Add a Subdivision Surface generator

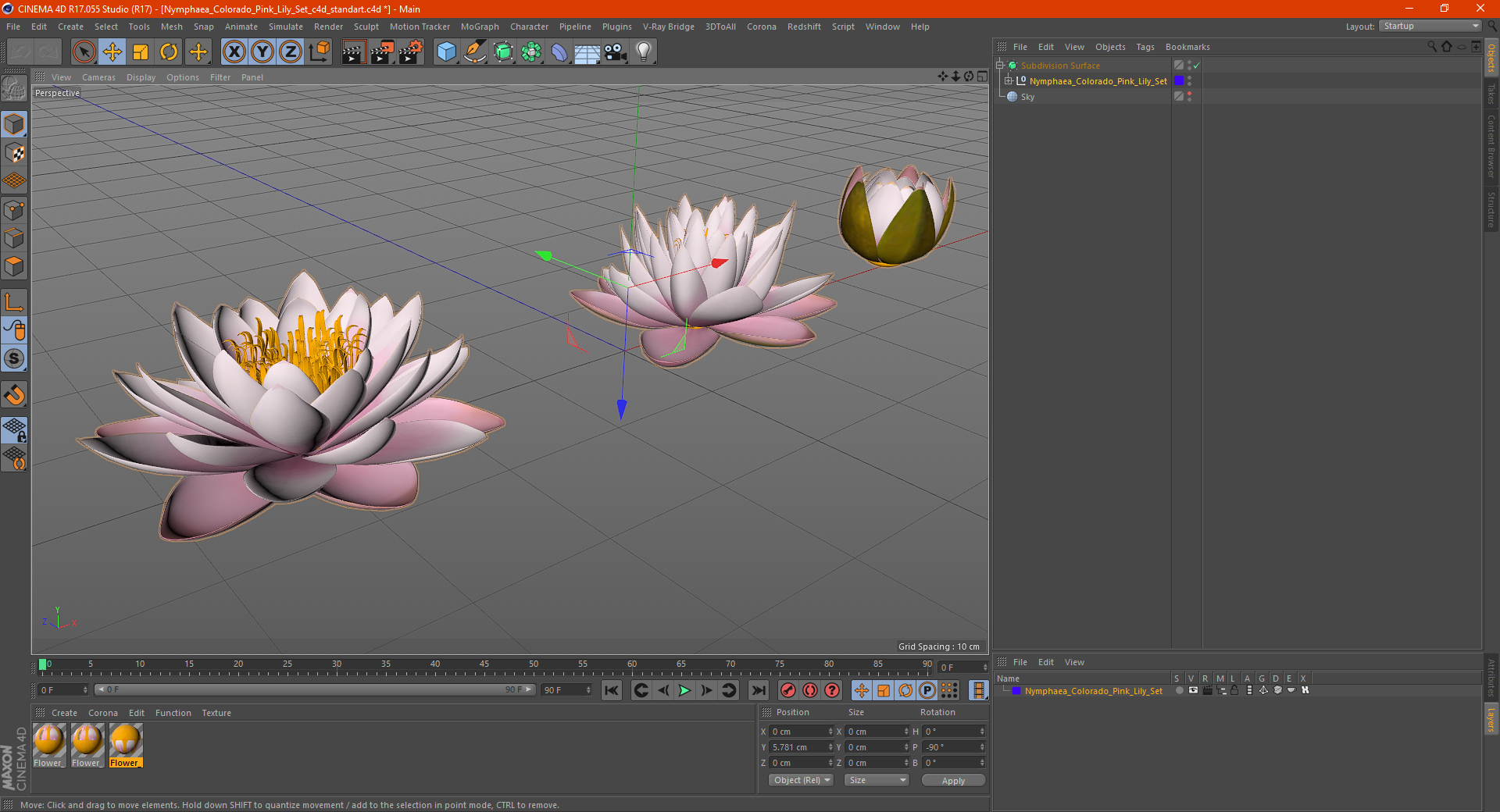pos(503,52)
